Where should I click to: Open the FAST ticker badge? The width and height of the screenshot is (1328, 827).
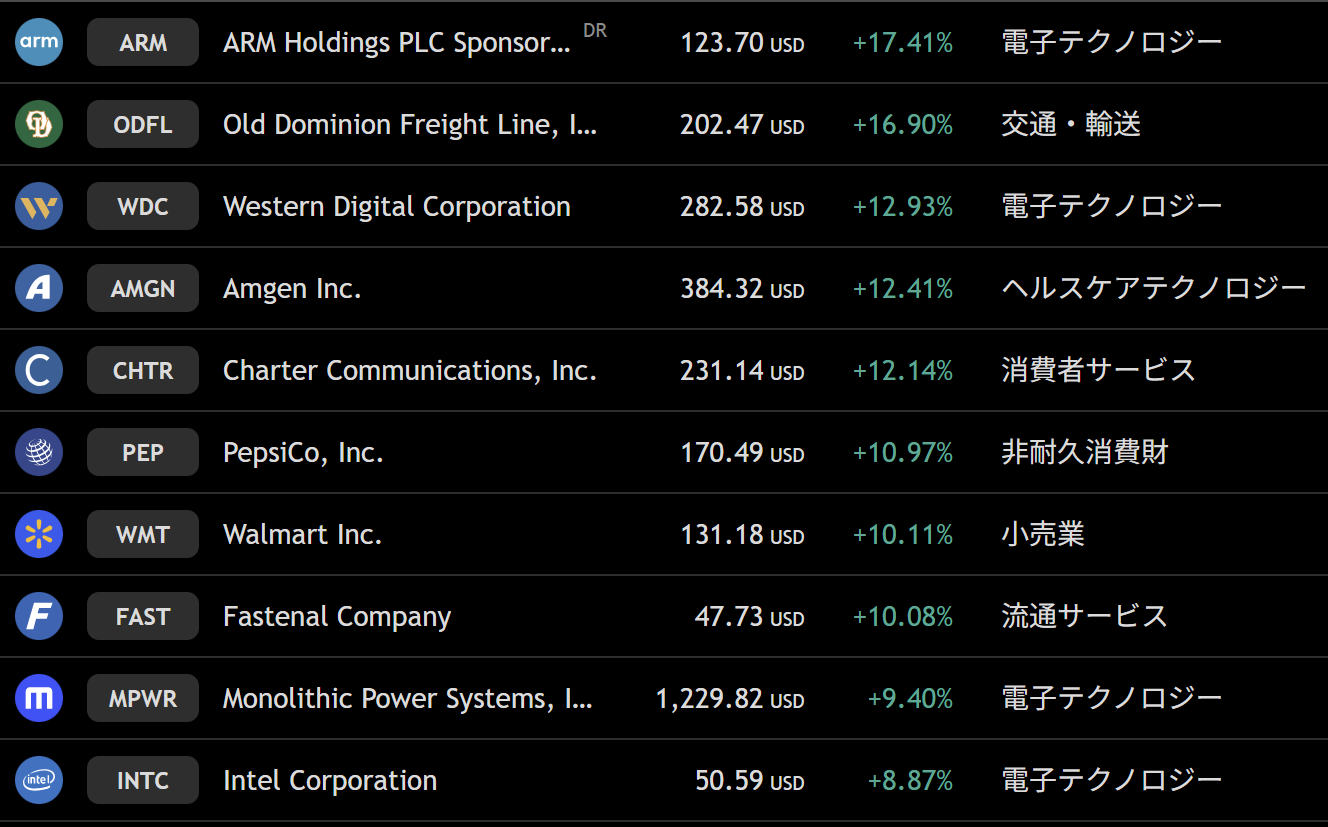click(143, 616)
